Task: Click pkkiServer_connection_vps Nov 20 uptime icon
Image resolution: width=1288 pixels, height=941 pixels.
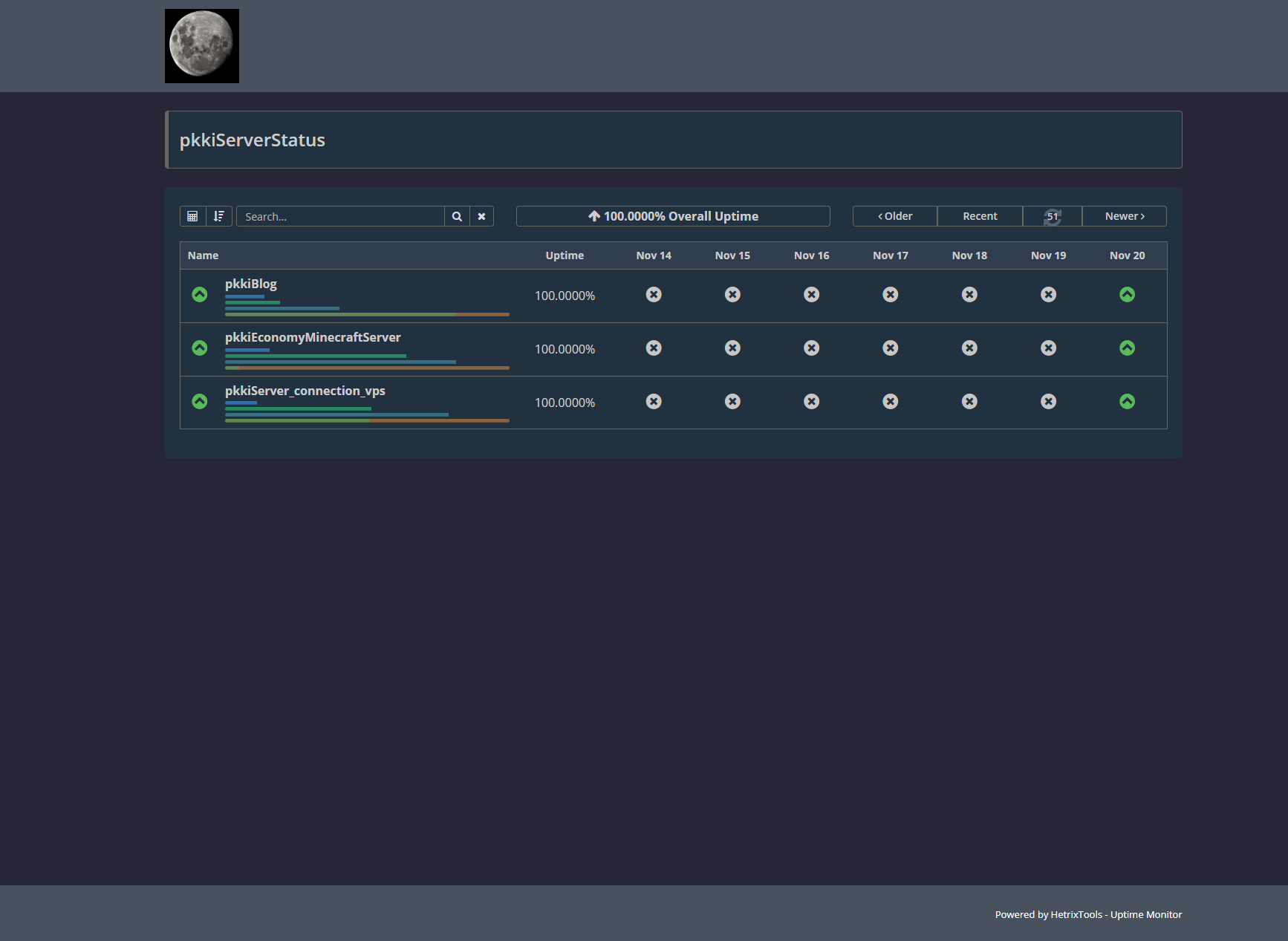Action: point(1127,402)
